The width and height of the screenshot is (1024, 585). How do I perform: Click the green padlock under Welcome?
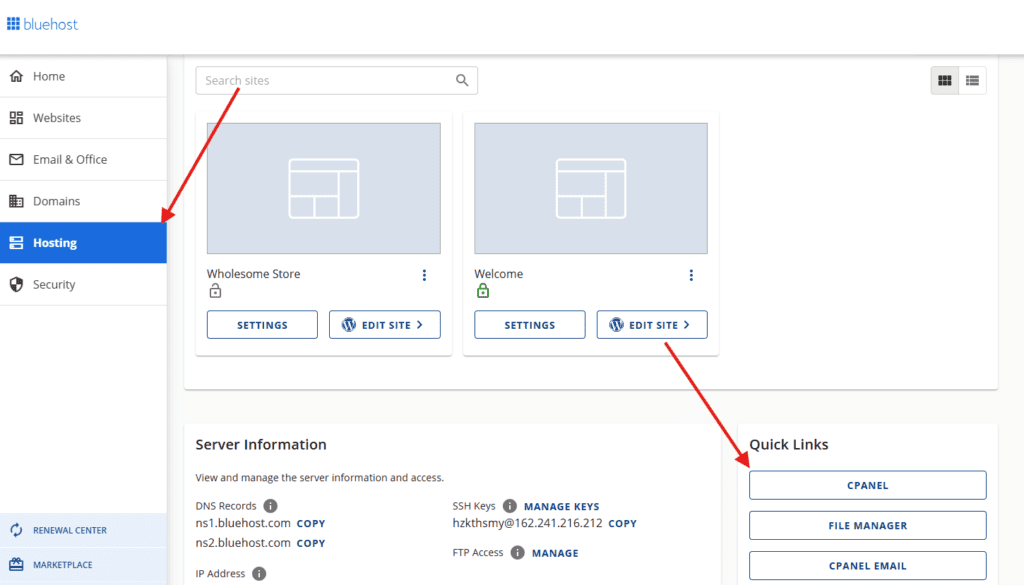(483, 291)
